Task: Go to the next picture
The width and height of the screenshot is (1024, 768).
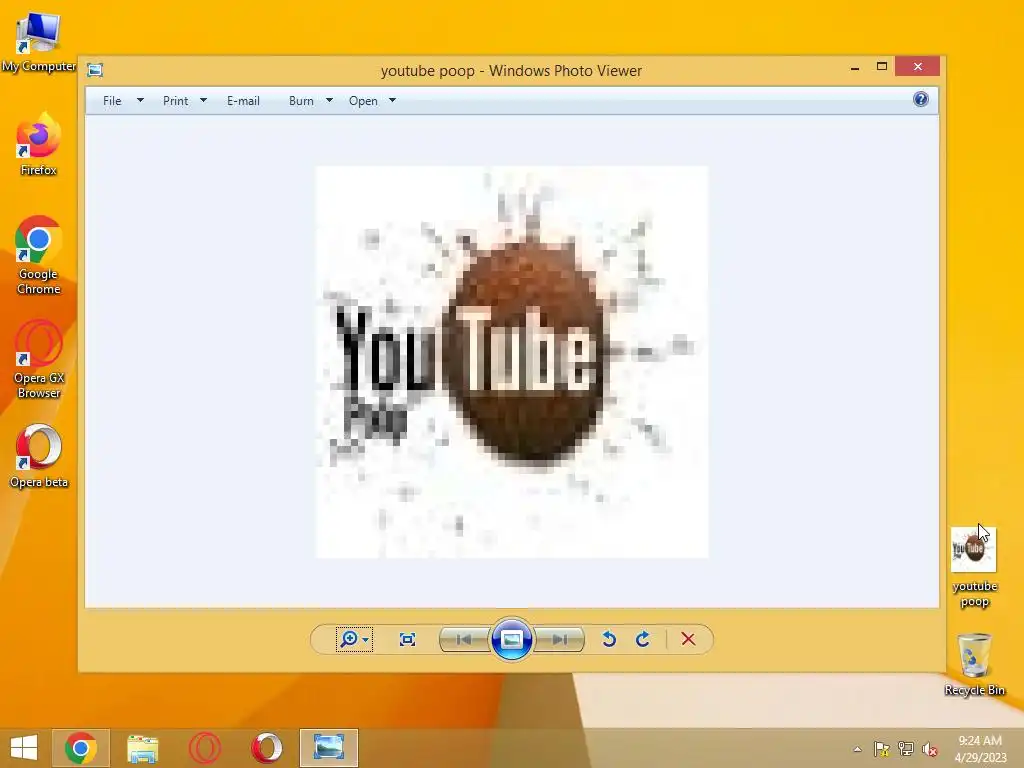Action: pos(559,639)
